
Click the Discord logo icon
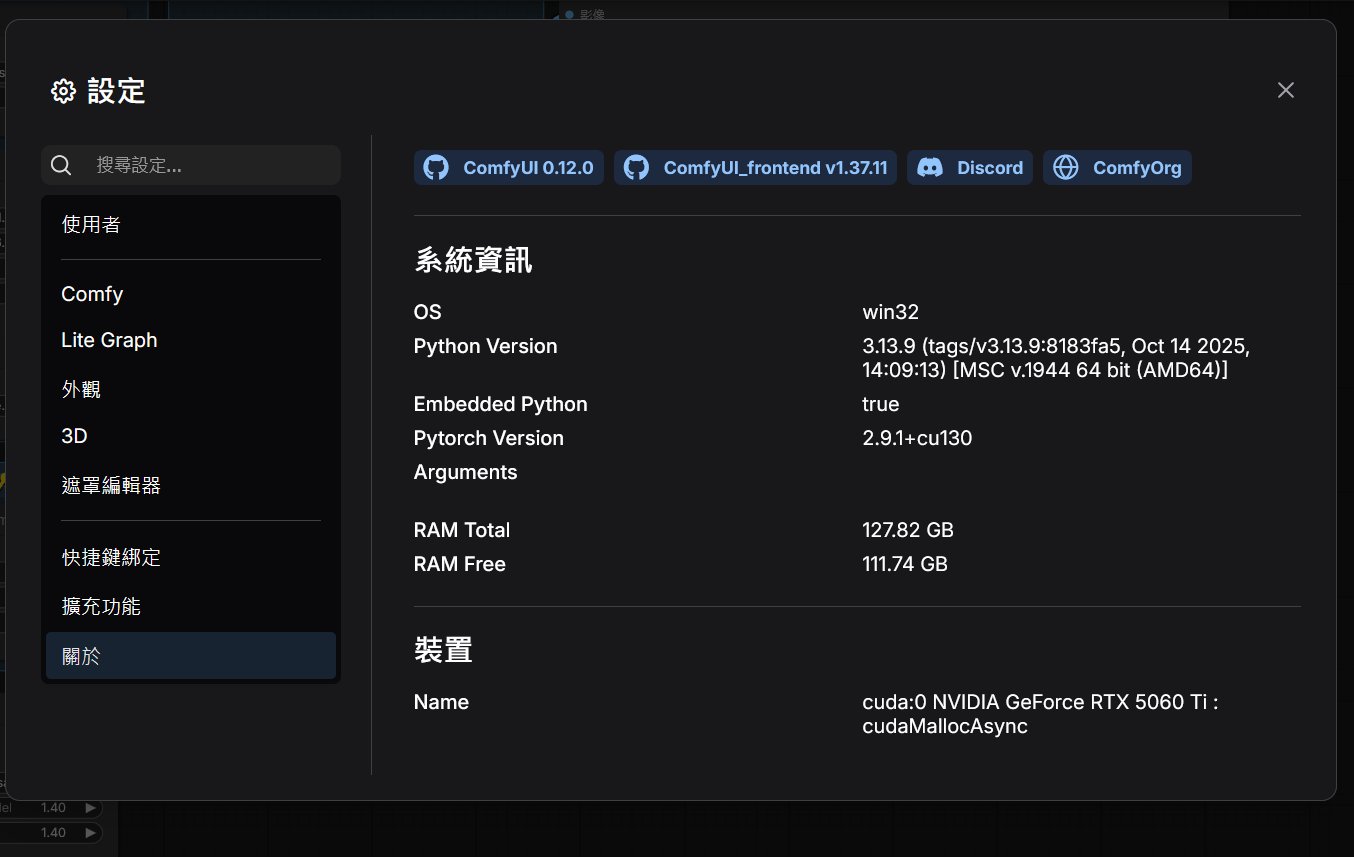point(930,168)
